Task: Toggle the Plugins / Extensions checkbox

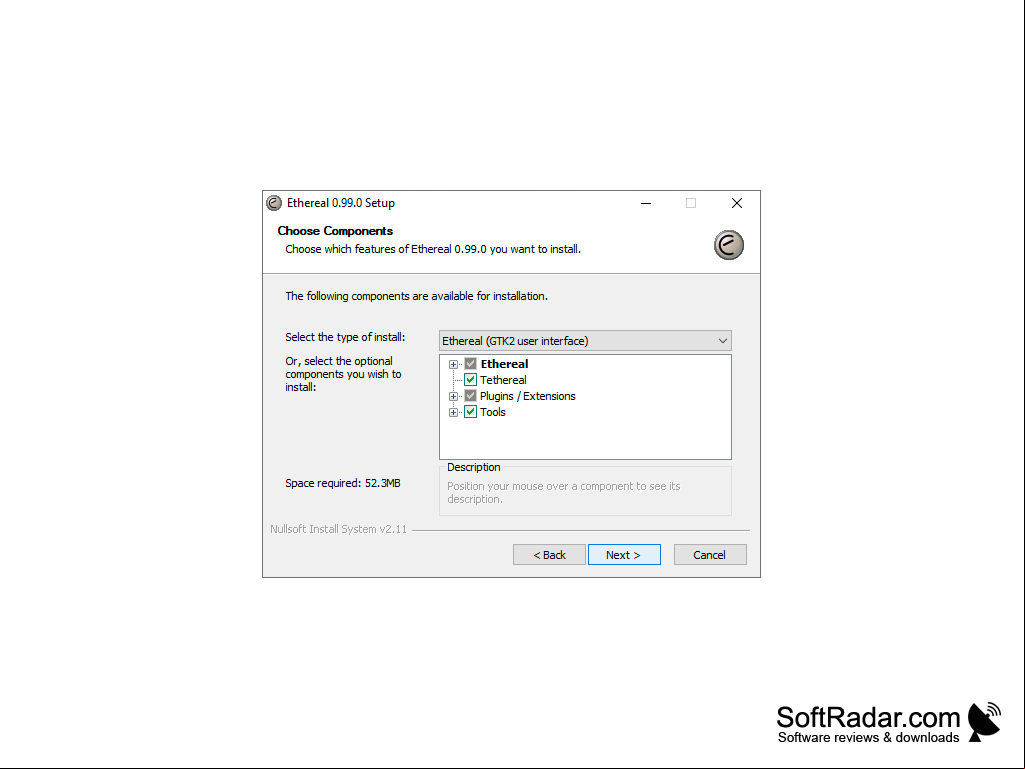Action: click(x=470, y=396)
